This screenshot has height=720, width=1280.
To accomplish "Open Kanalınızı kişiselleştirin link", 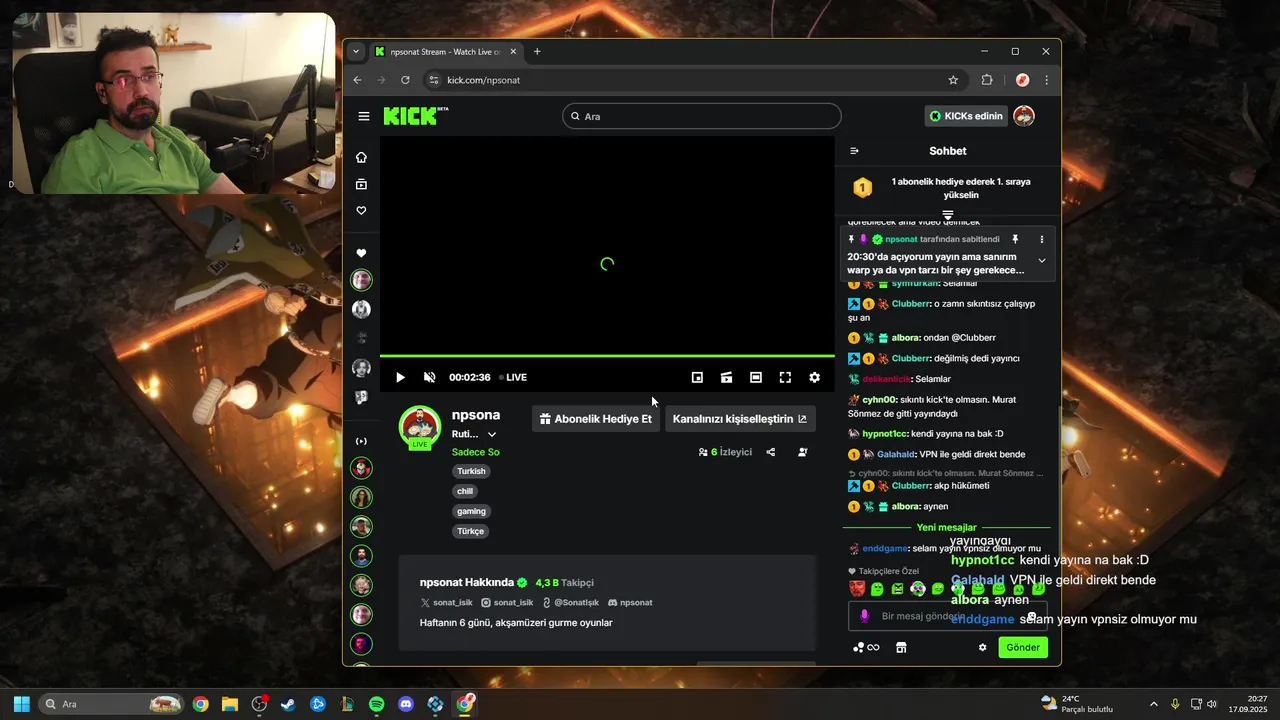I will [740, 419].
